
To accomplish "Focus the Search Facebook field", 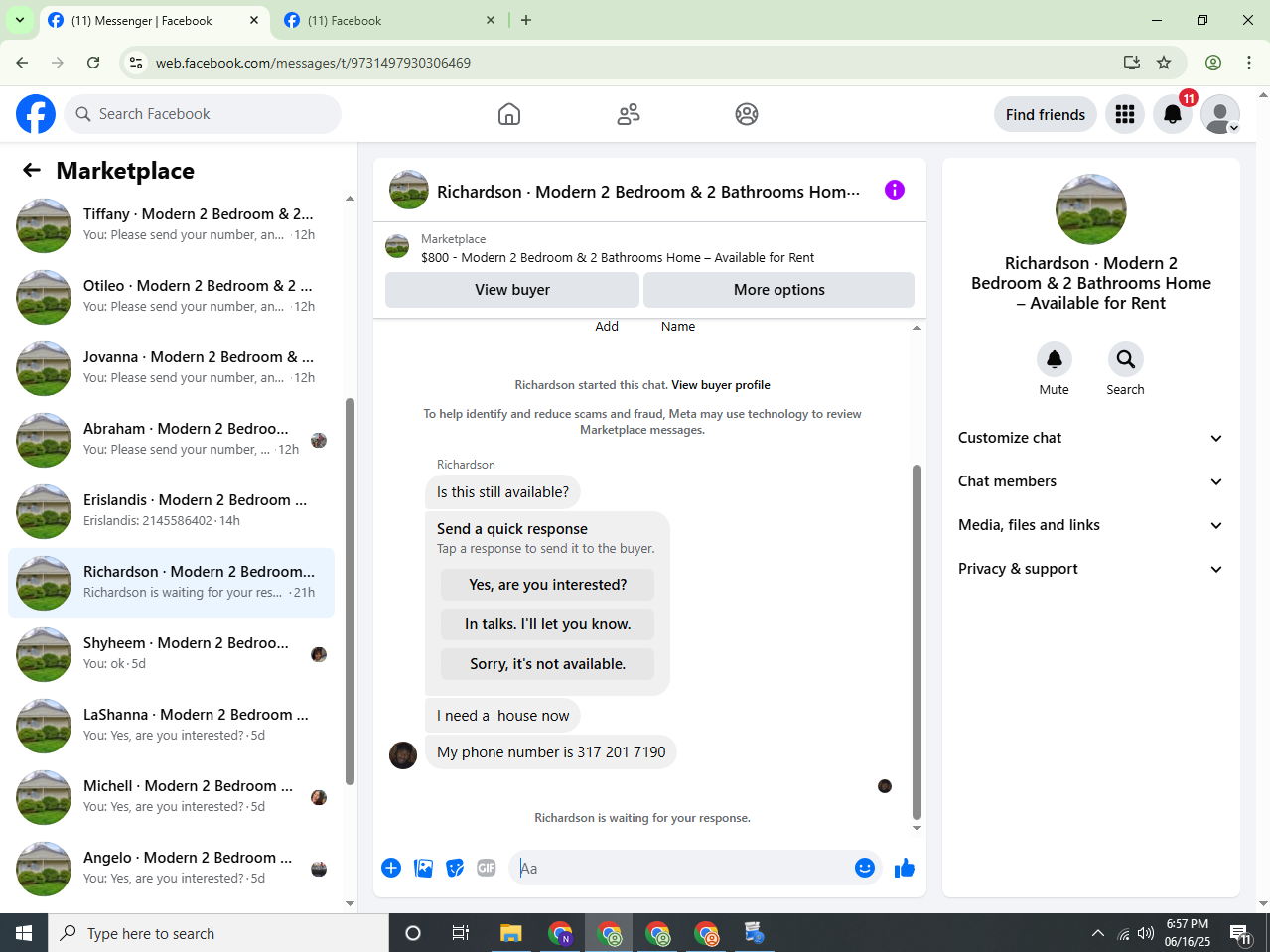I will pyautogui.click(x=203, y=114).
